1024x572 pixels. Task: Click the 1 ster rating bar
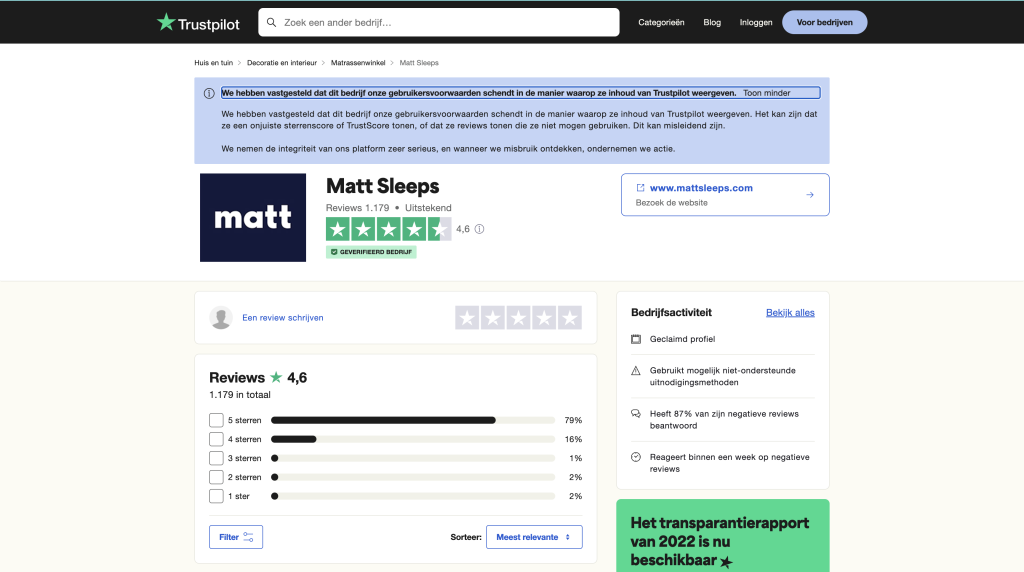[x=413, y=496]
